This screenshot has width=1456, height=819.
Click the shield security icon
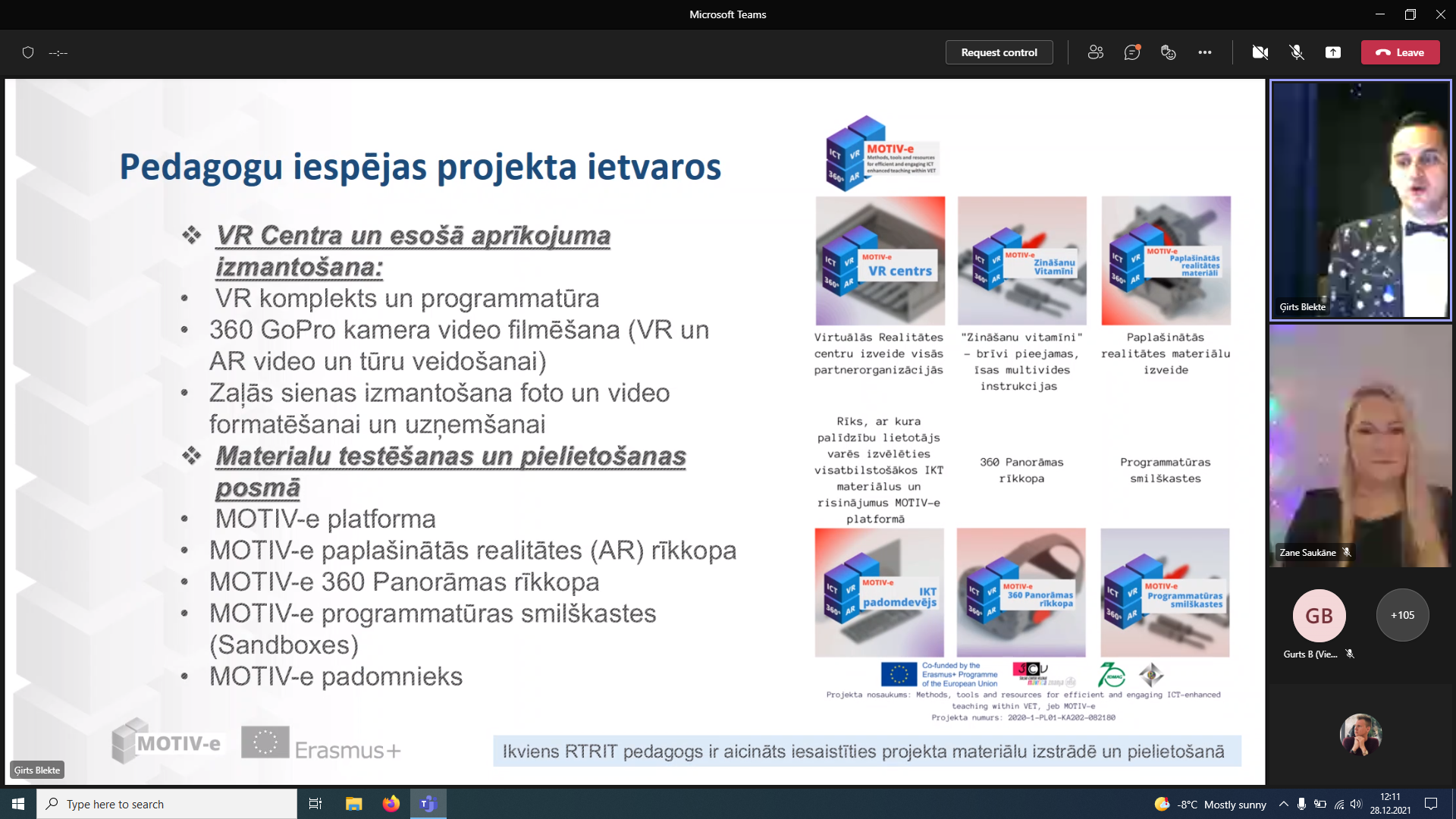28,52
